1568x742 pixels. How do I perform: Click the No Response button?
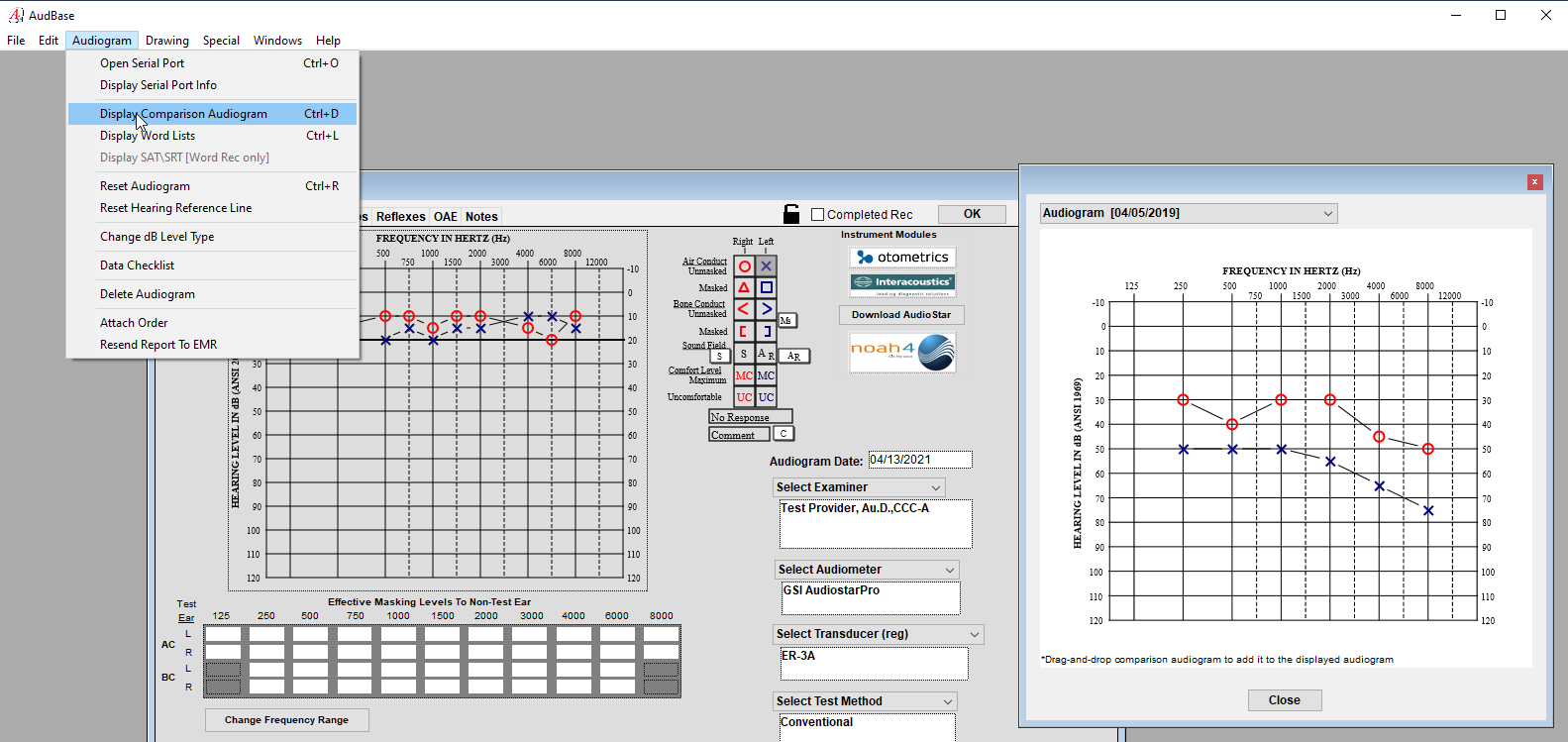coord(750,417)
